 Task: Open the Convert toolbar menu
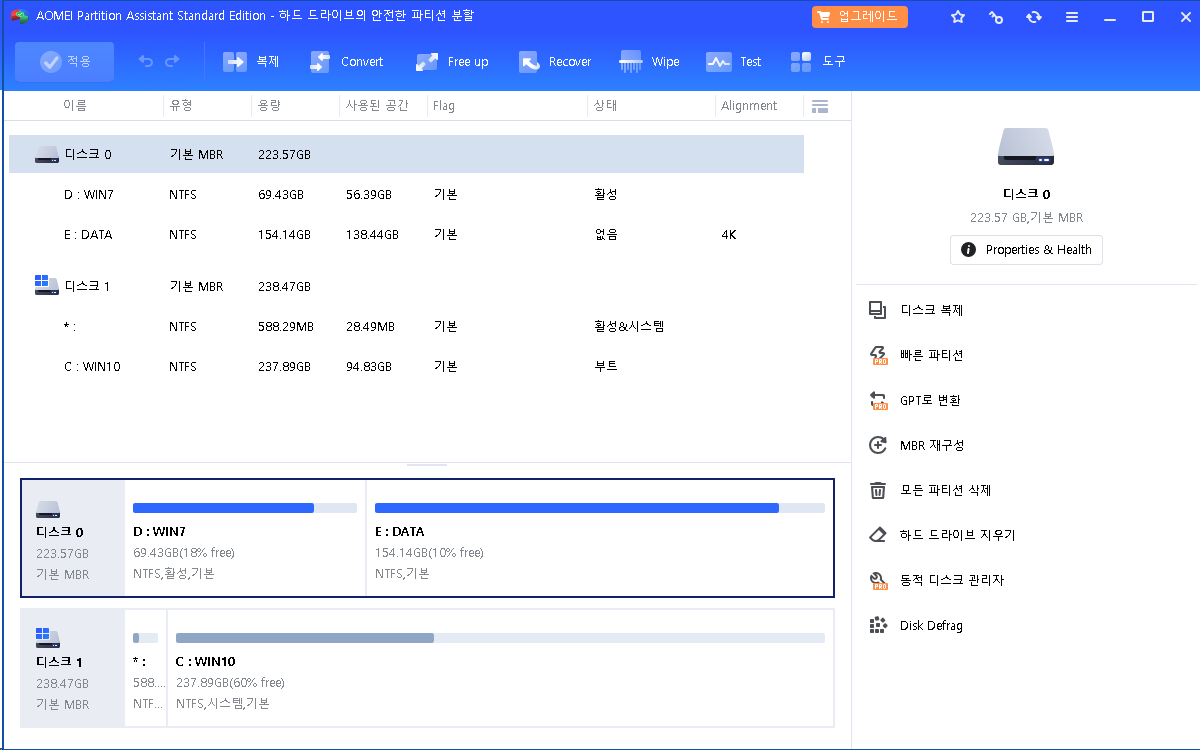pos(346,62)
